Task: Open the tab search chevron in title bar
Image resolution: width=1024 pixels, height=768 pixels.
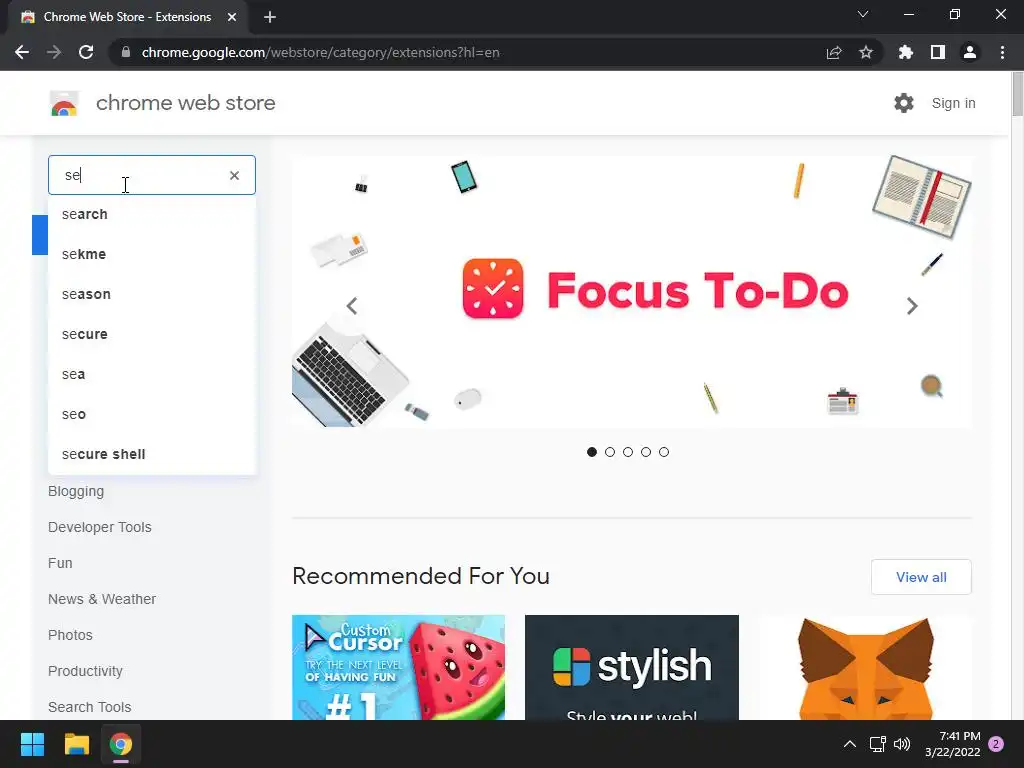Action: (863, 14)
